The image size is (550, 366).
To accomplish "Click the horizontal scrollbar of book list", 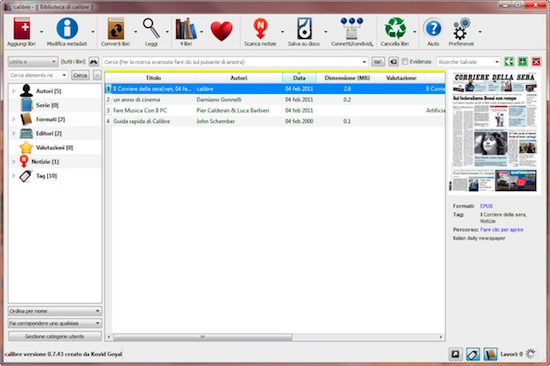I will [202, 337].
